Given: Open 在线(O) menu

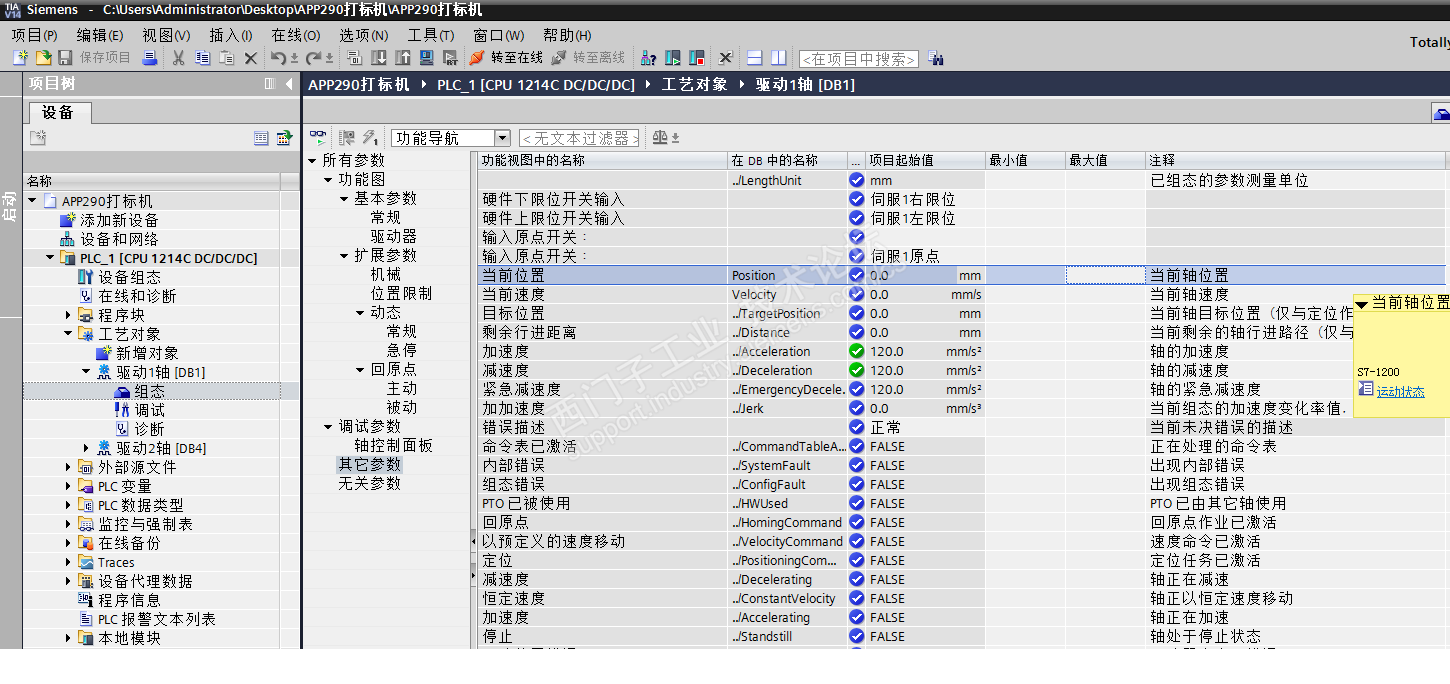Looking at the screenshot, I should pyautogui.click(x=296, y=35).
